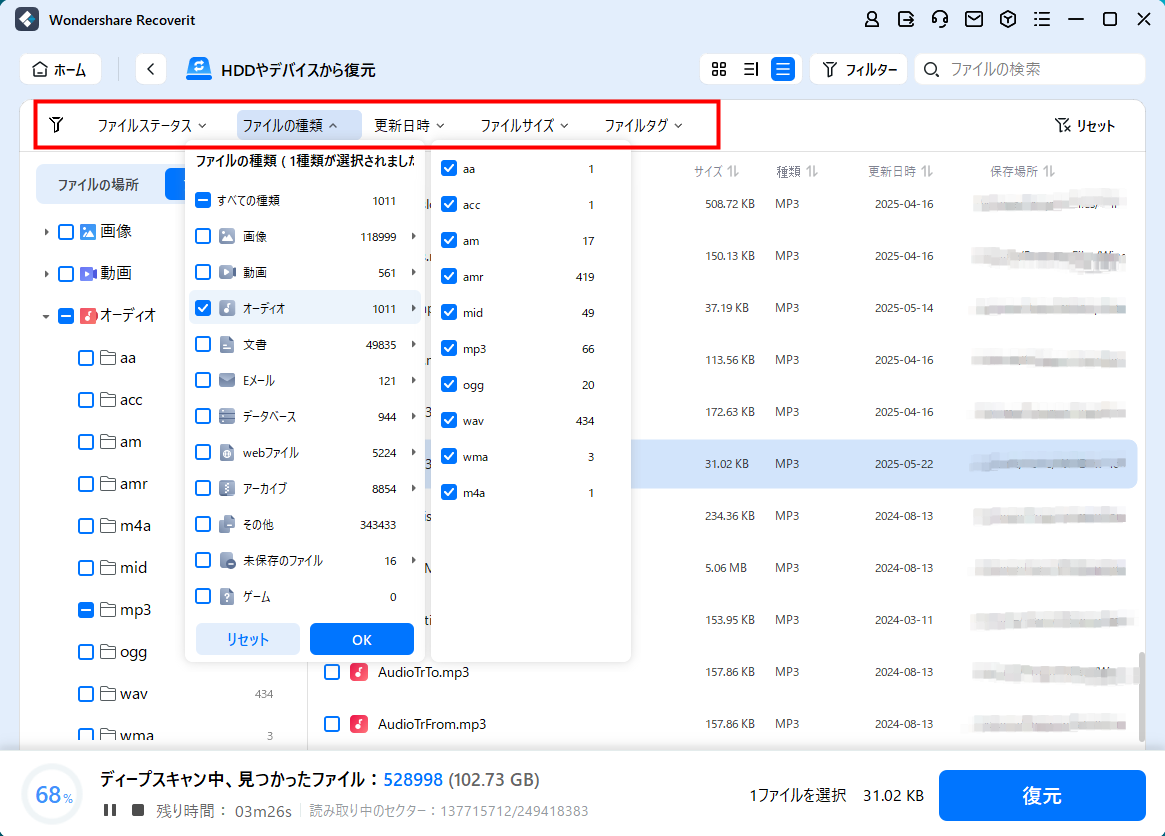Switch to grid thumbnail view
Viewport: 1165px width, 836px height.
pyautogui.click(x=718, y=69)
